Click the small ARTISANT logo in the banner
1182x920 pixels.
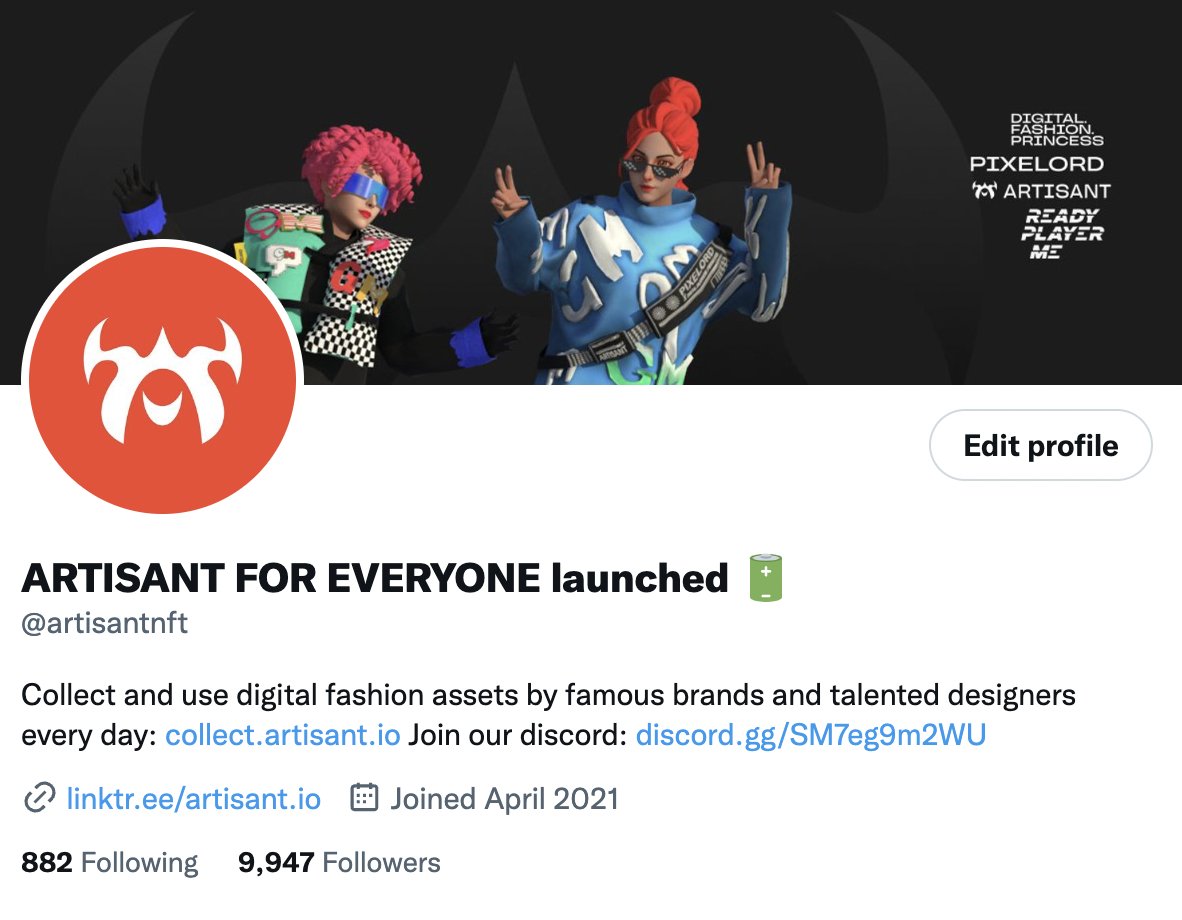pyautogui.click(x=1040, y=191)
